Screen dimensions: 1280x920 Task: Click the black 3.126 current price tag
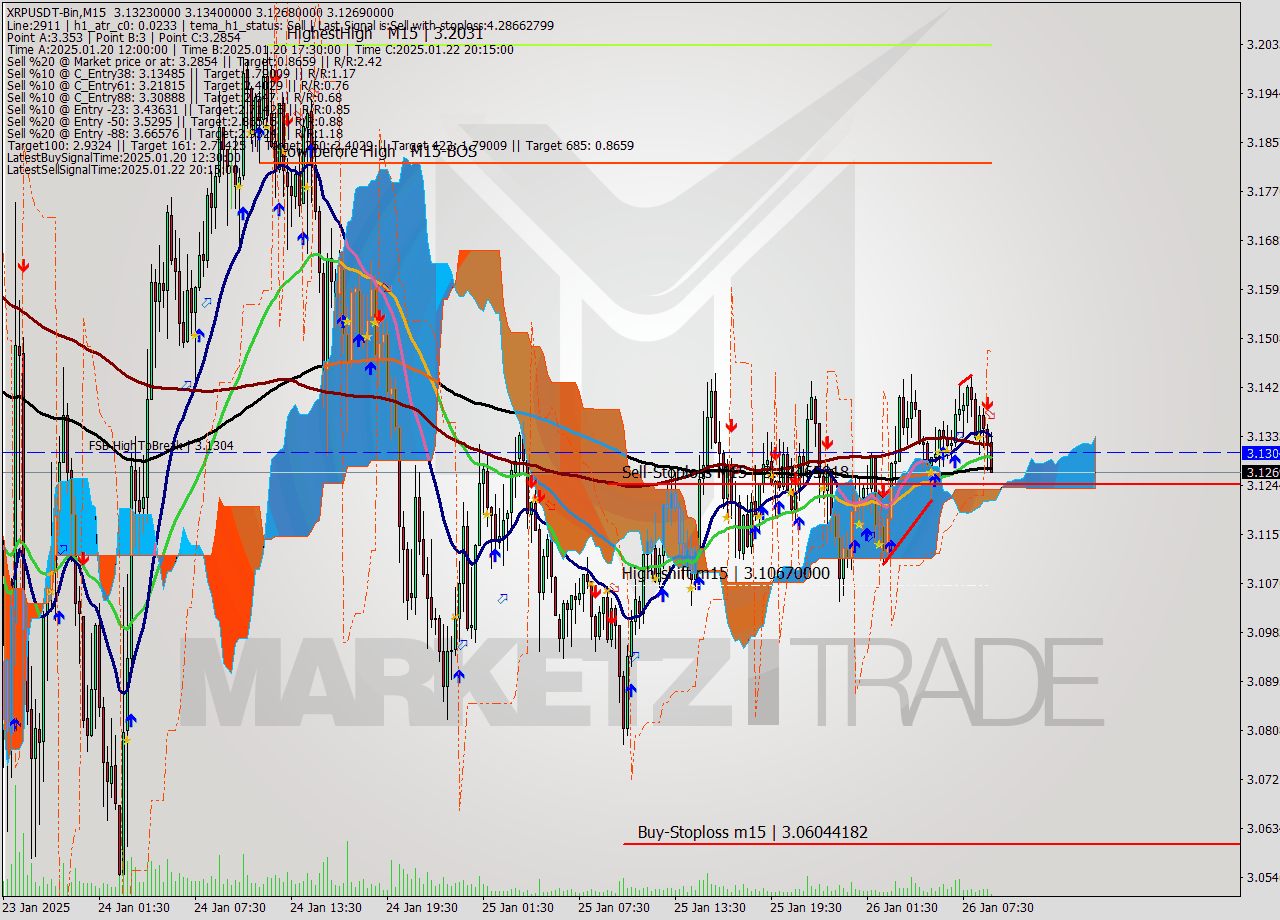pos(1260,472)
